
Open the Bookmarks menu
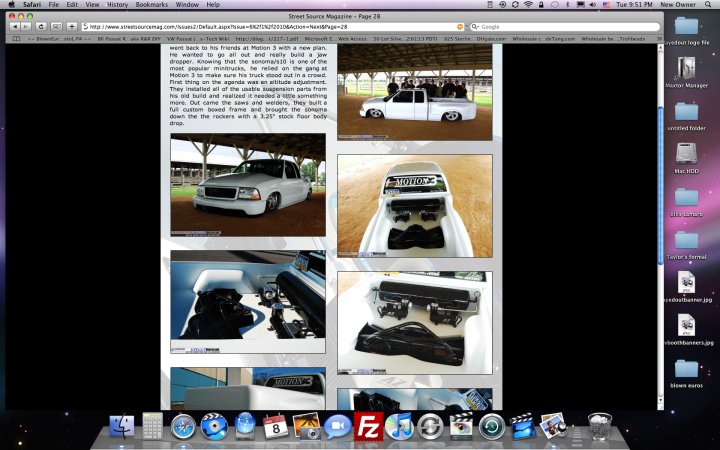tap(152, 5)
